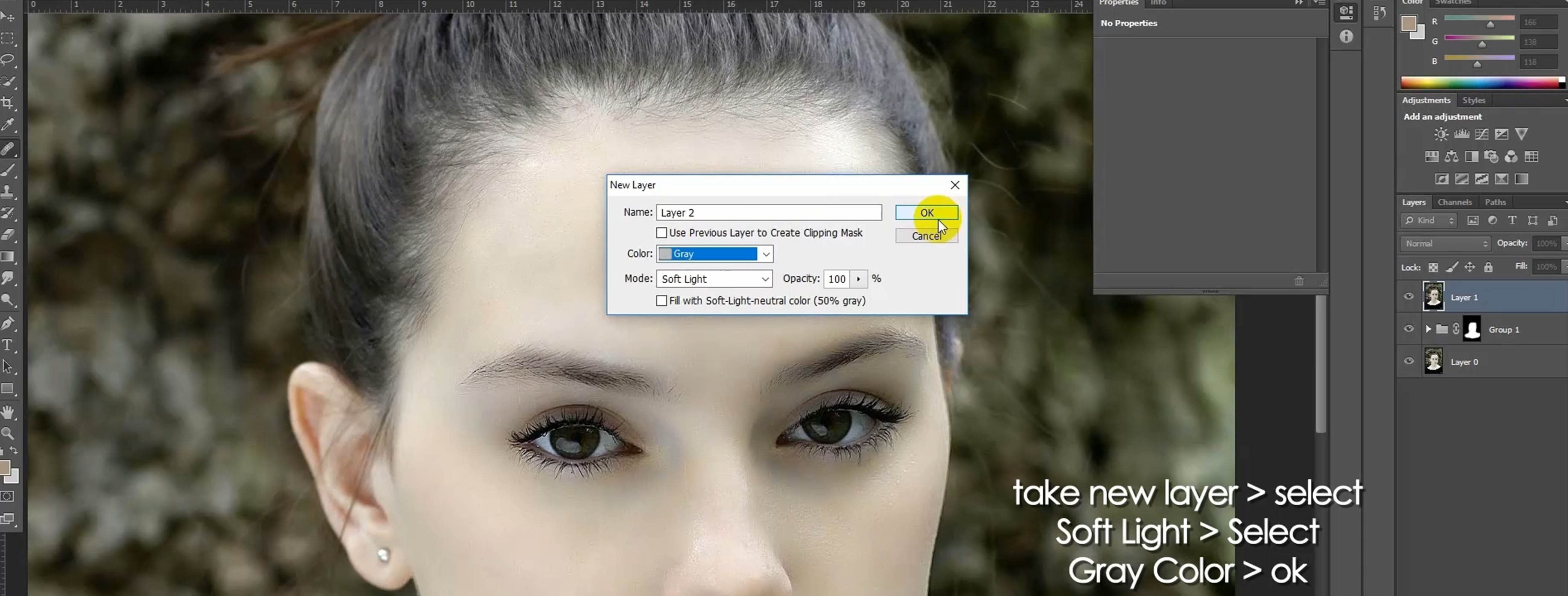Click OK in New Layer dialog
The image size is (1568, 596).
[926, 212]
